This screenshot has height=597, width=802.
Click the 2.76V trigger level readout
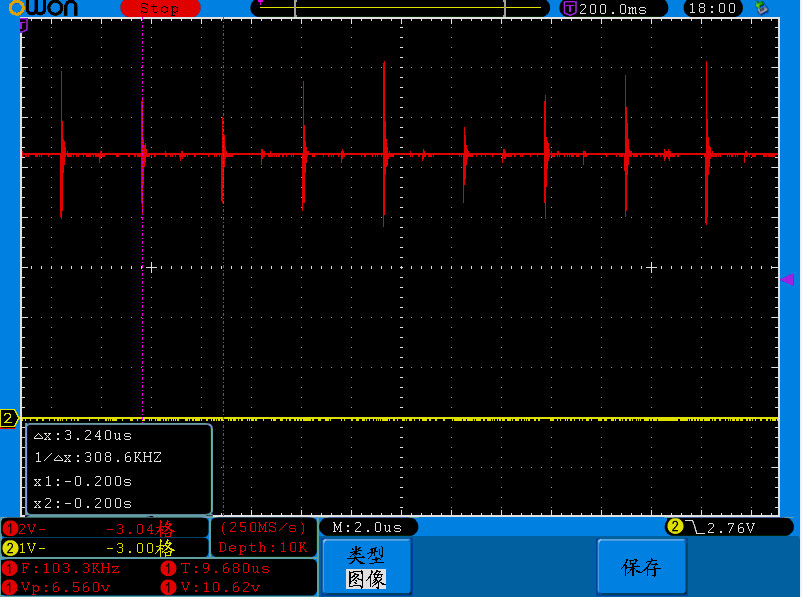tap(731, 528)
